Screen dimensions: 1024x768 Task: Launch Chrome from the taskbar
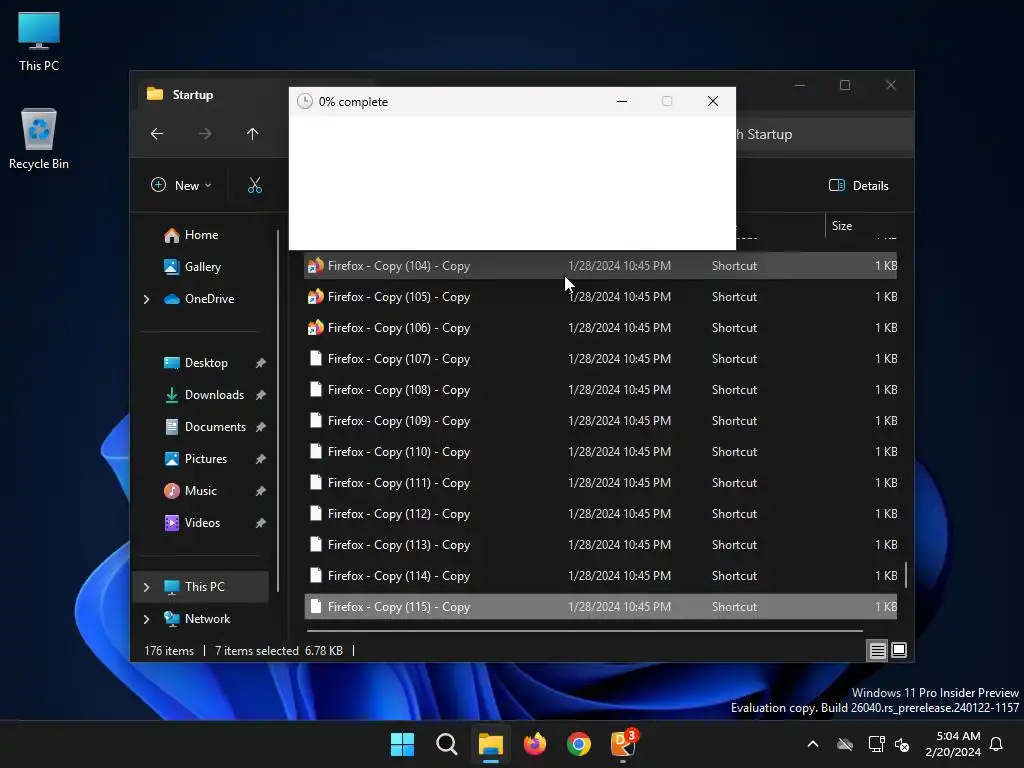click(x=579, y=744)
